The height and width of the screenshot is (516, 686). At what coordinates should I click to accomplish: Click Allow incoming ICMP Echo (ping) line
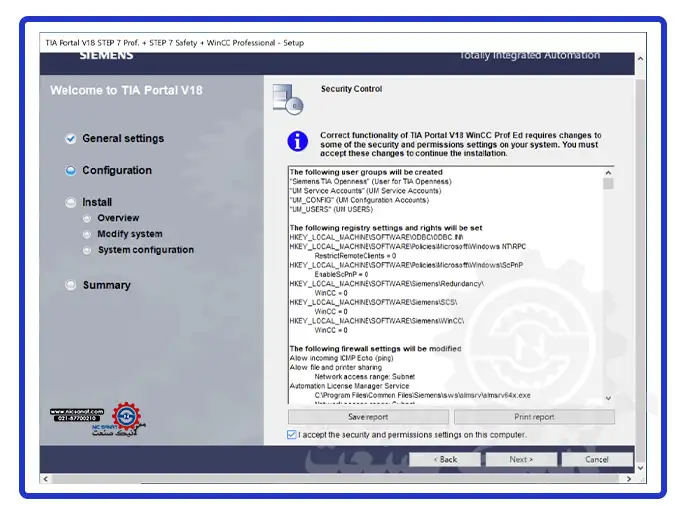(342, 358)
